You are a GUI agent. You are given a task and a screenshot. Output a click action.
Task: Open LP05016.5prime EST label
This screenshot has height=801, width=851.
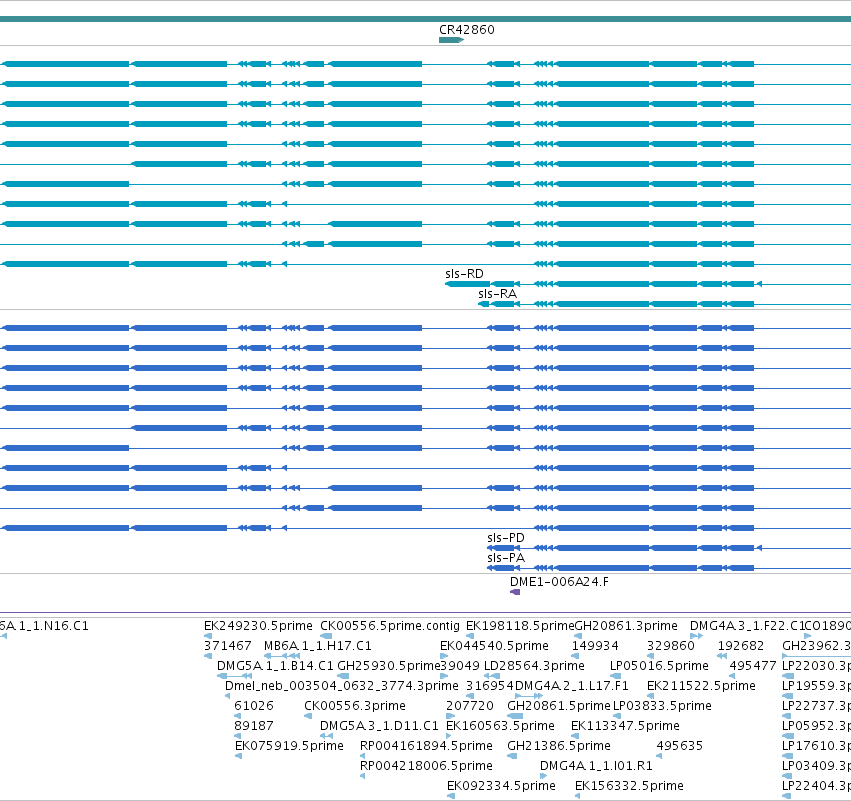[x=659, y=666]
